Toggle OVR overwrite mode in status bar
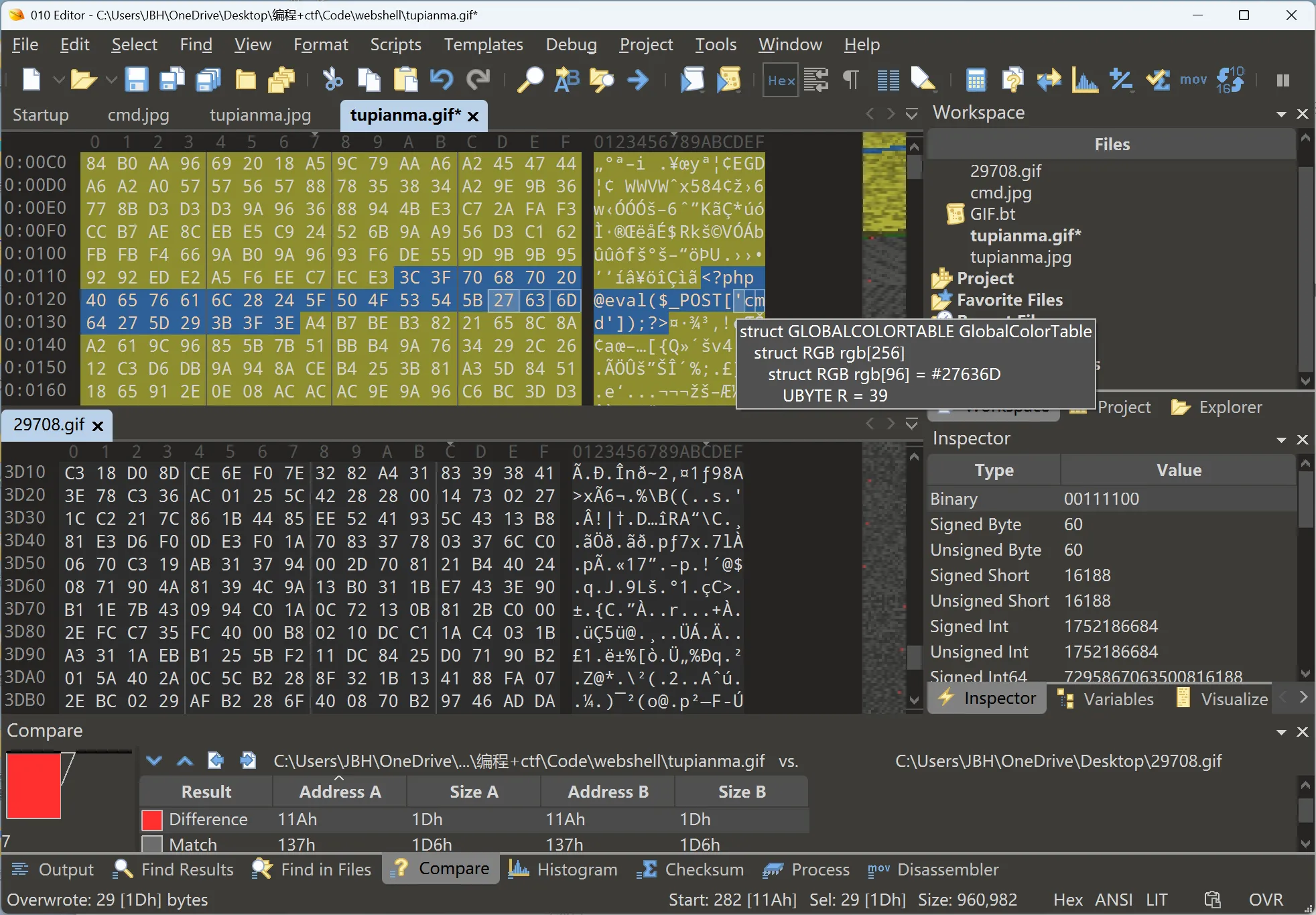1316x915 pixels. click(1265, 900)
